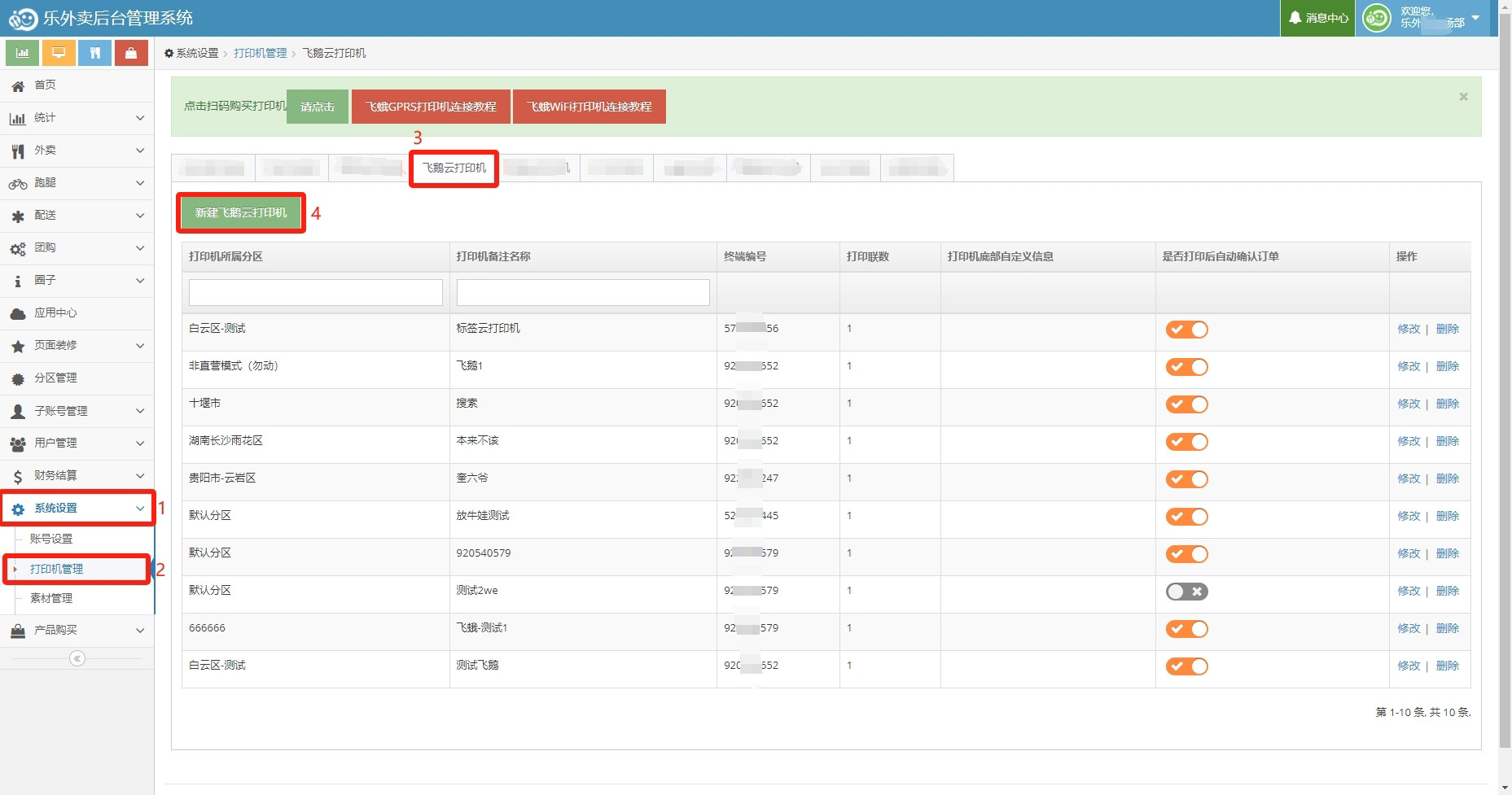Expand the 财务结算 sidebar menu

click(x=77, y=476)
